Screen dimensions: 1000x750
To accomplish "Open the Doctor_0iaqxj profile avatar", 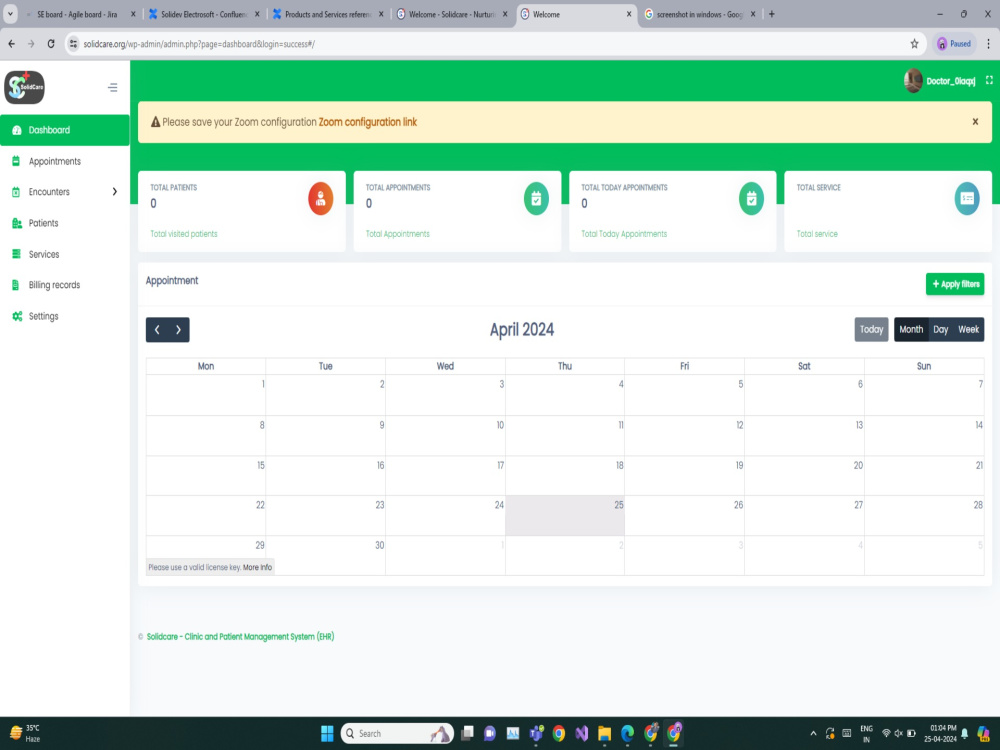I will 913,80.
